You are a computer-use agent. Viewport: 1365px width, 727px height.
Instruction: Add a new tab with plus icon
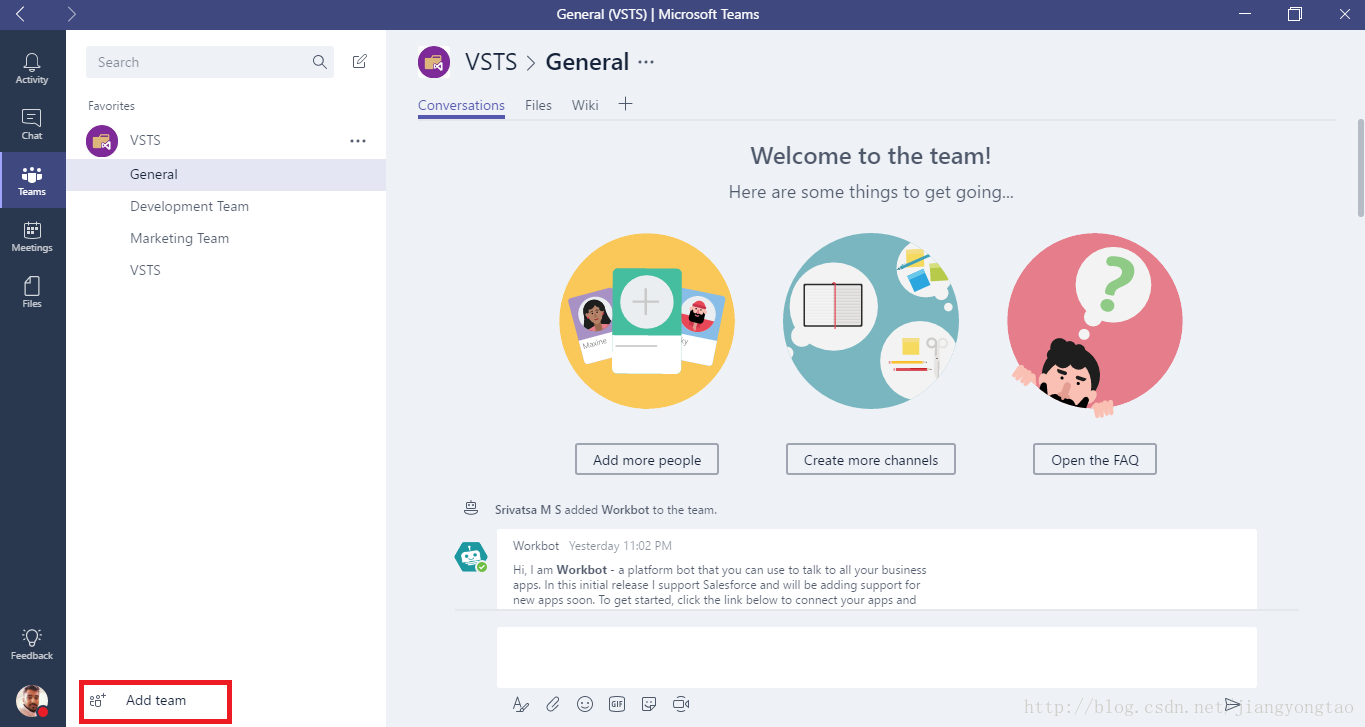point(626,104)
